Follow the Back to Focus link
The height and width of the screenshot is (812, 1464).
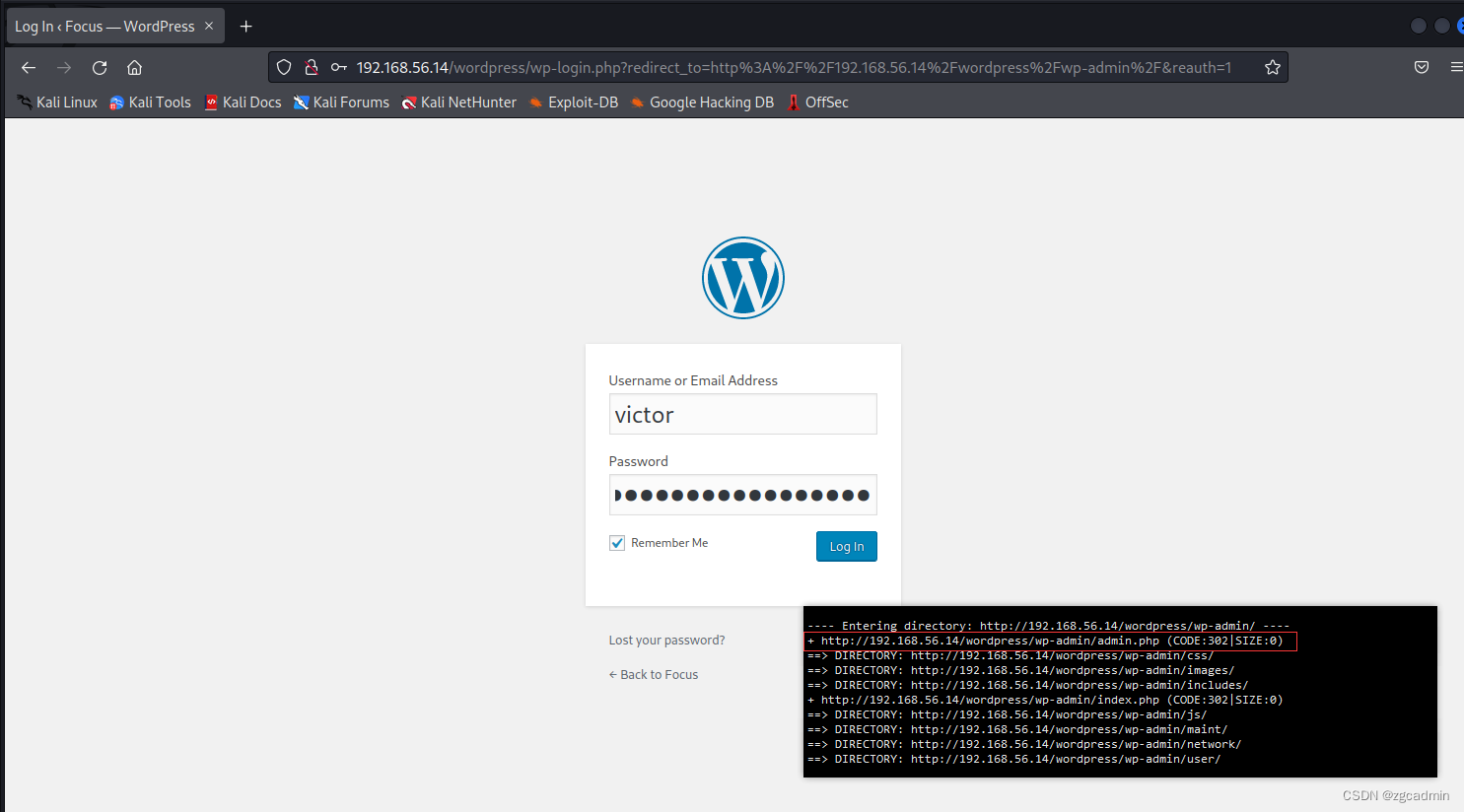(654, 675)
